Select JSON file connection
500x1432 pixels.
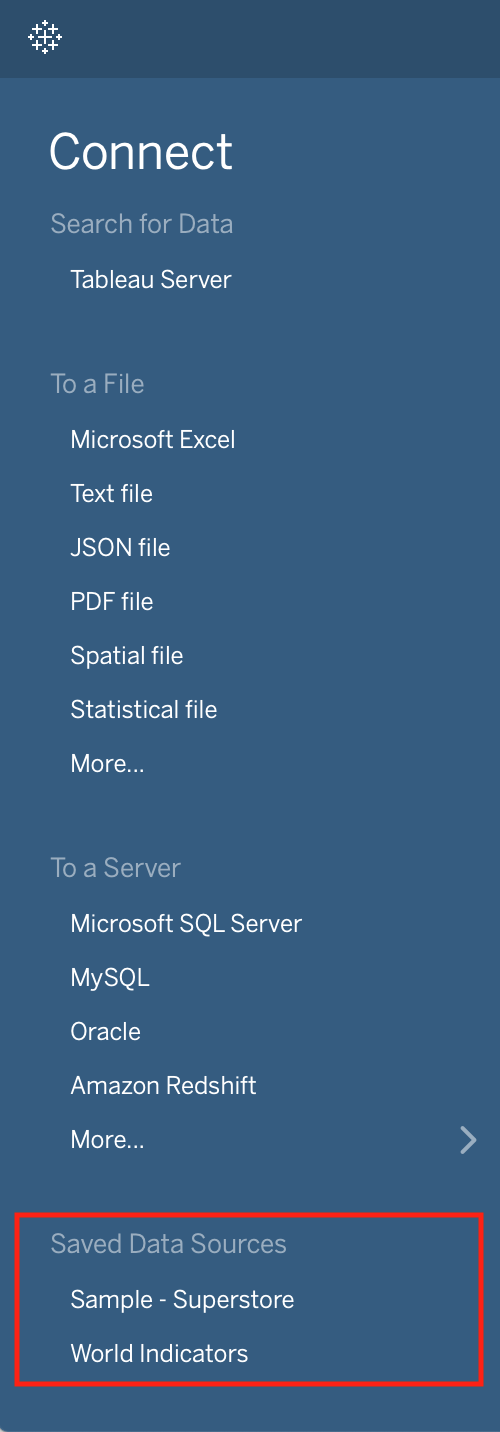click(120, 548)
